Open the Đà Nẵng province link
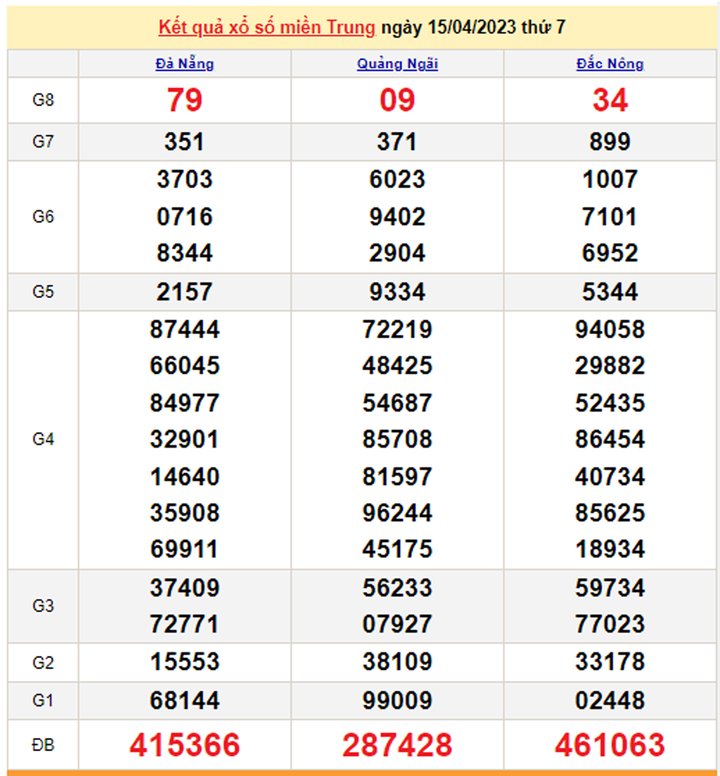720x776 pixels. [185, 64]
